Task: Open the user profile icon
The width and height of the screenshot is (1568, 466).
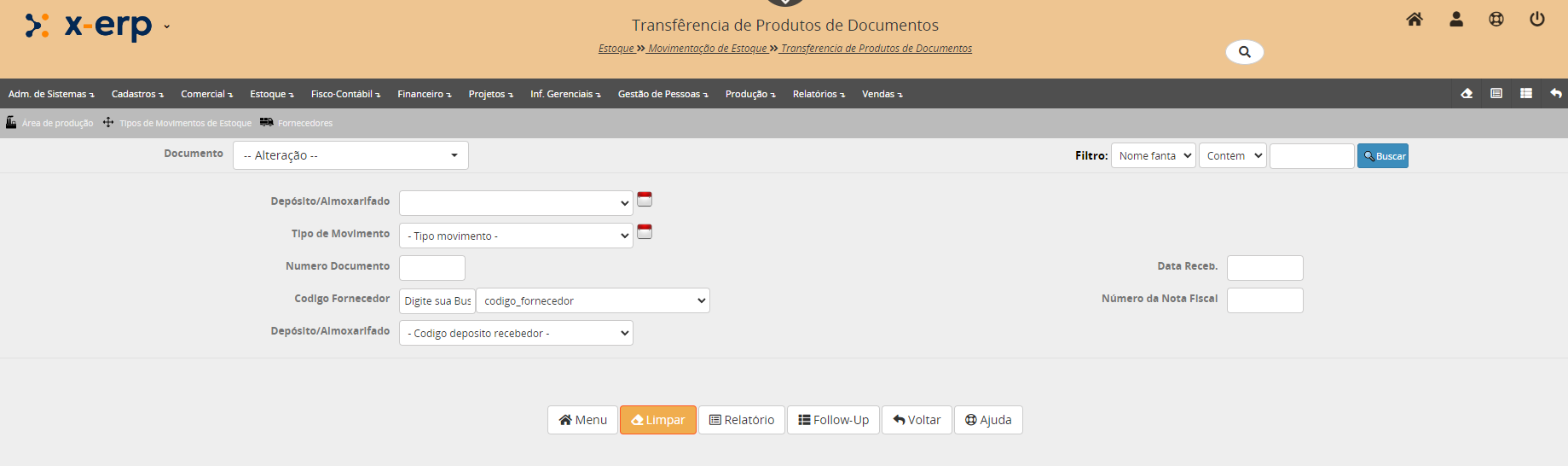Action: (x=1456, y=20)
